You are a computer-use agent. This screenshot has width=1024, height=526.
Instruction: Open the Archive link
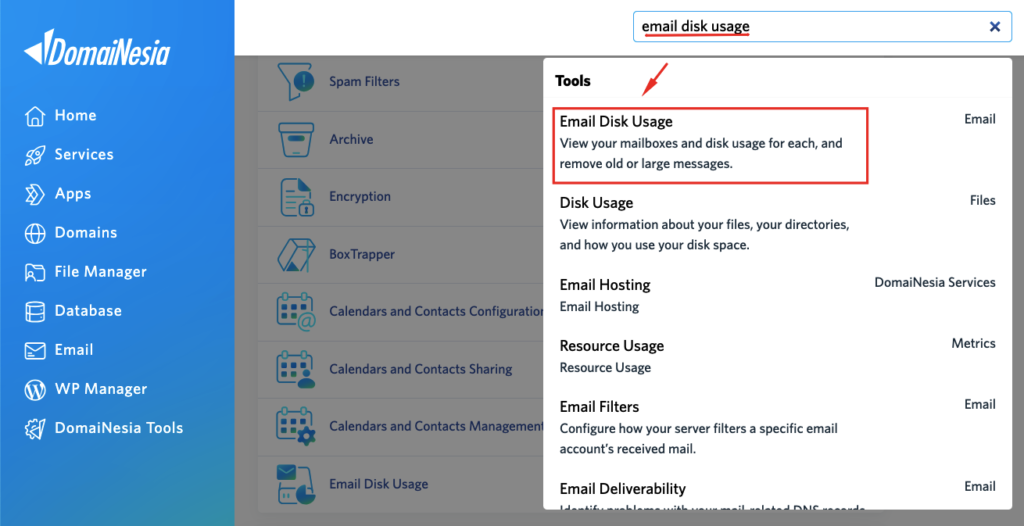[x=351, y=139]
